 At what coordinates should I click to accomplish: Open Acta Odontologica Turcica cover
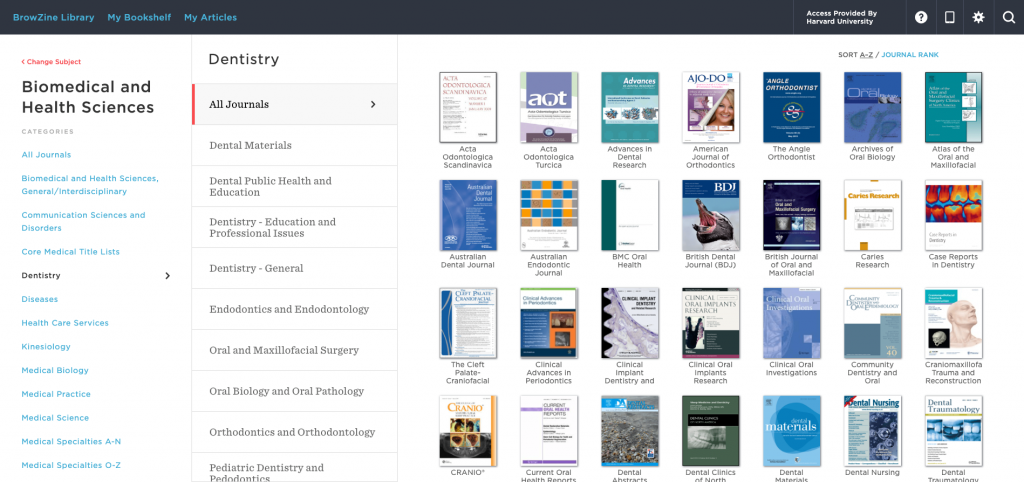(x=549, y=107)
